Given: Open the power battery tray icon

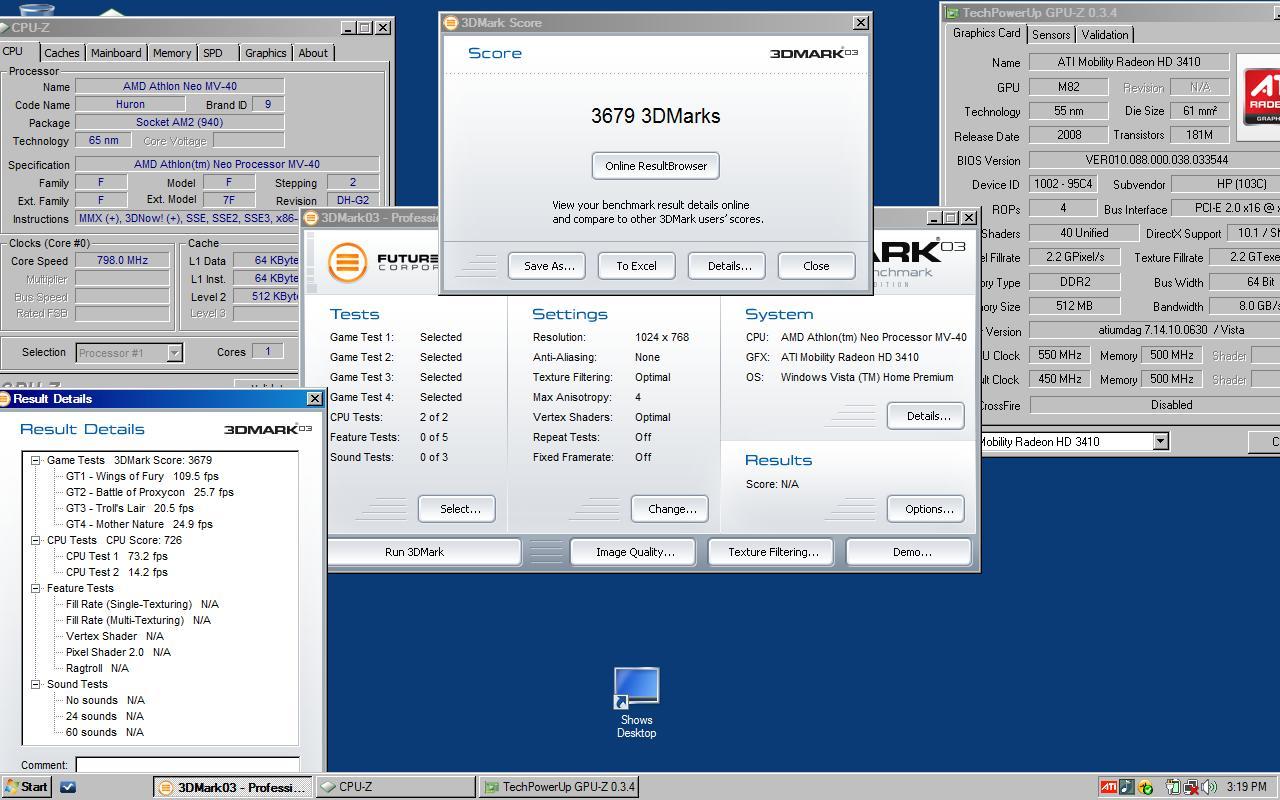Looking at the screenshot, I should point(1172,787).
